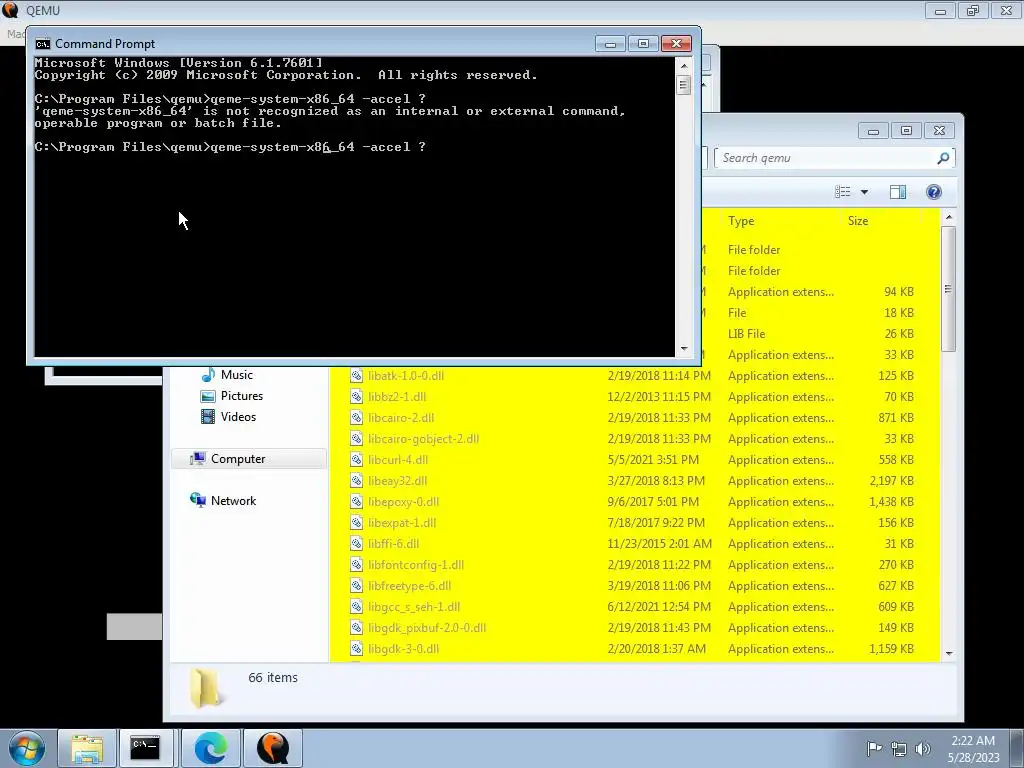Click the first File folder type cell
This screenshot has width=1024, height=768.
pyautogui.click(x=754, y=249)
